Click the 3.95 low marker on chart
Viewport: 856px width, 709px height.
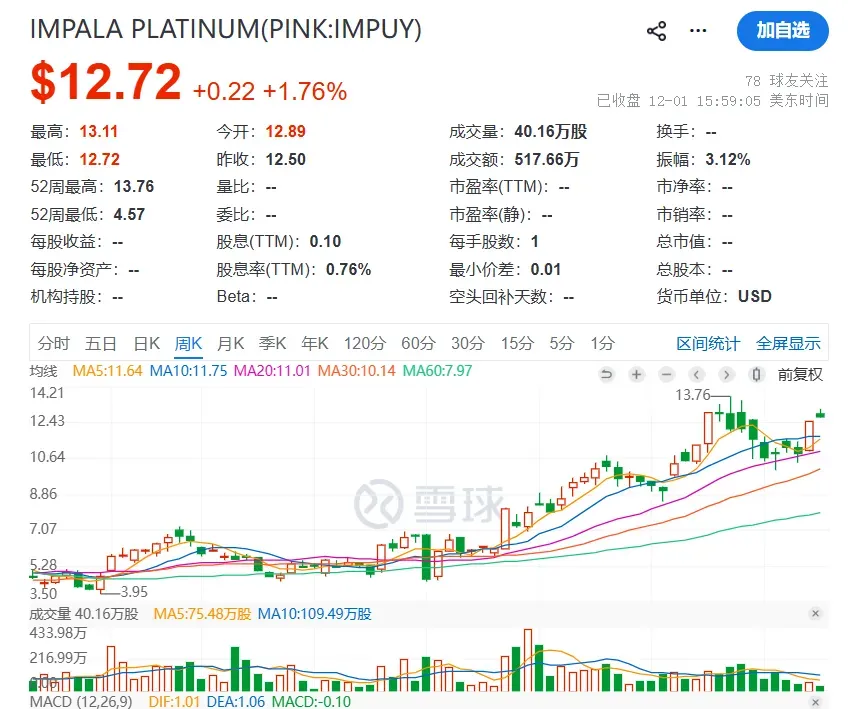click(134, 592)
